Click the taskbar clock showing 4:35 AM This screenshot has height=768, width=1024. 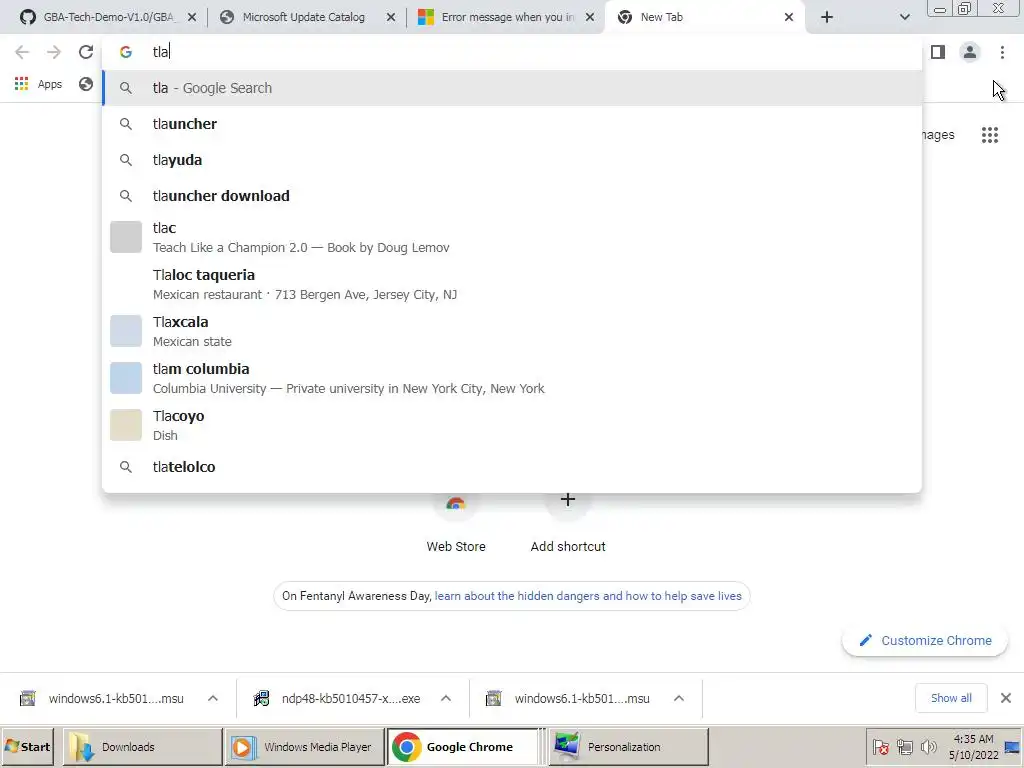[x=973, y=746]
